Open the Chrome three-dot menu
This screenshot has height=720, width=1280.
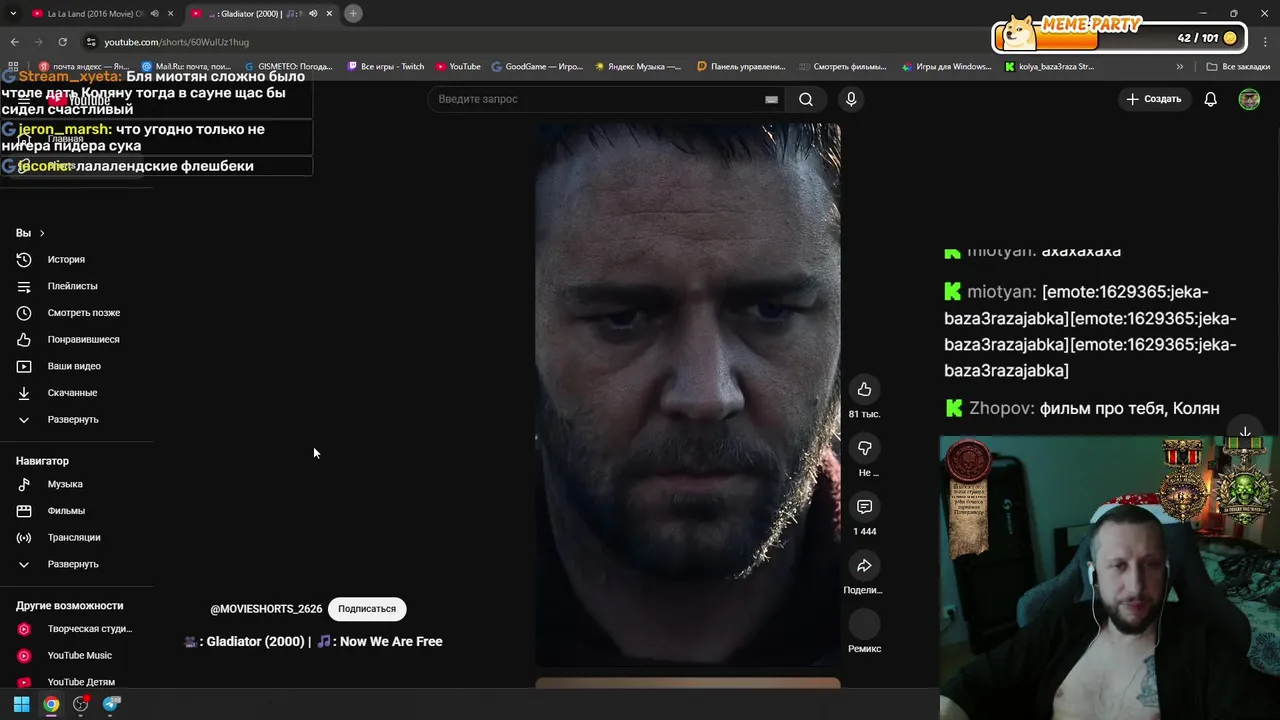[x=1264, y=42]
